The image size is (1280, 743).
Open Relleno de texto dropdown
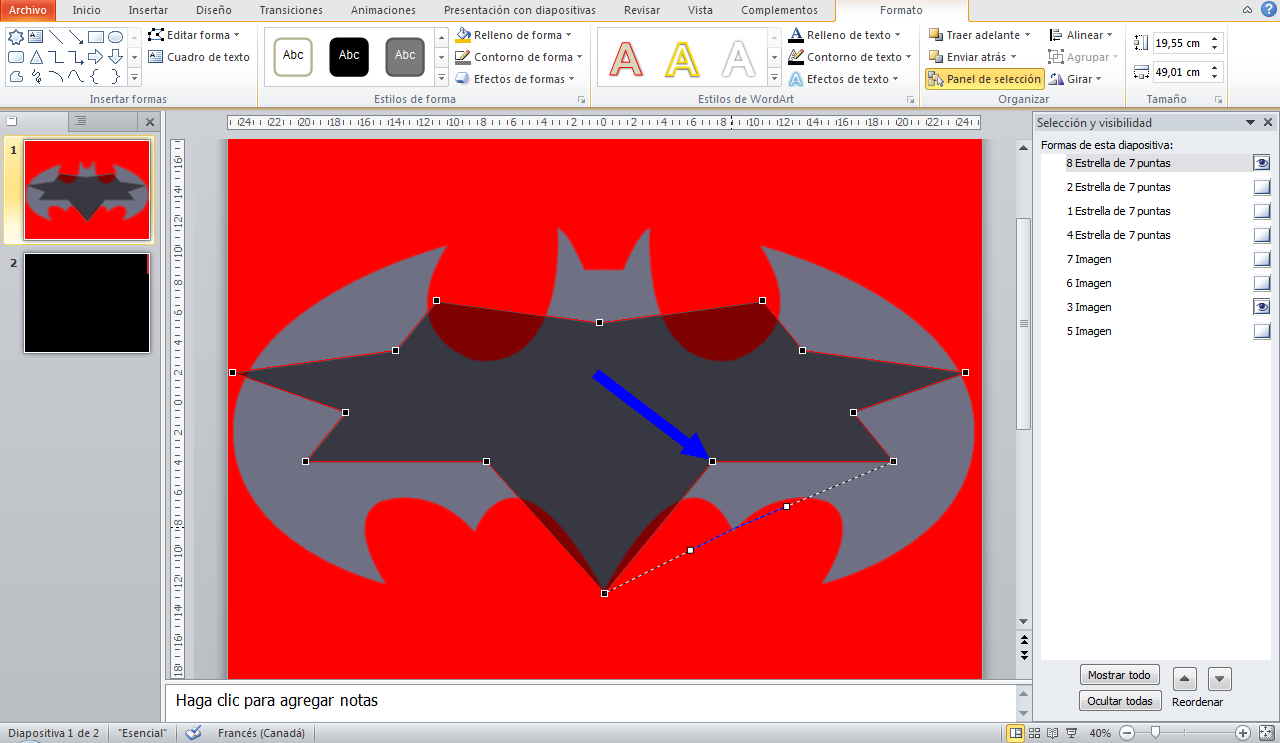845,35
